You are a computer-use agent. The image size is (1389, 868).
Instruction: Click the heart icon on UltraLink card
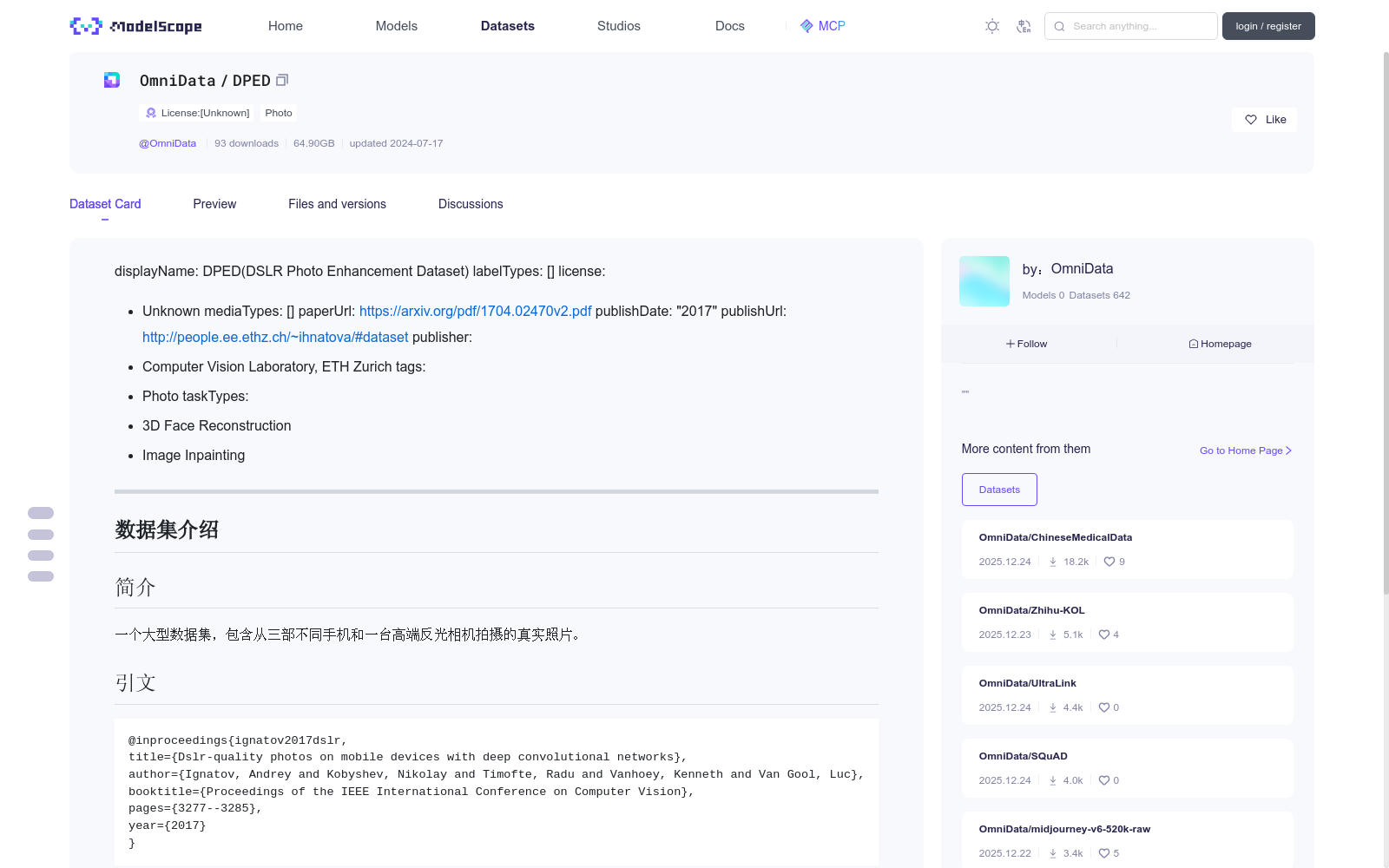point(1104,707)
